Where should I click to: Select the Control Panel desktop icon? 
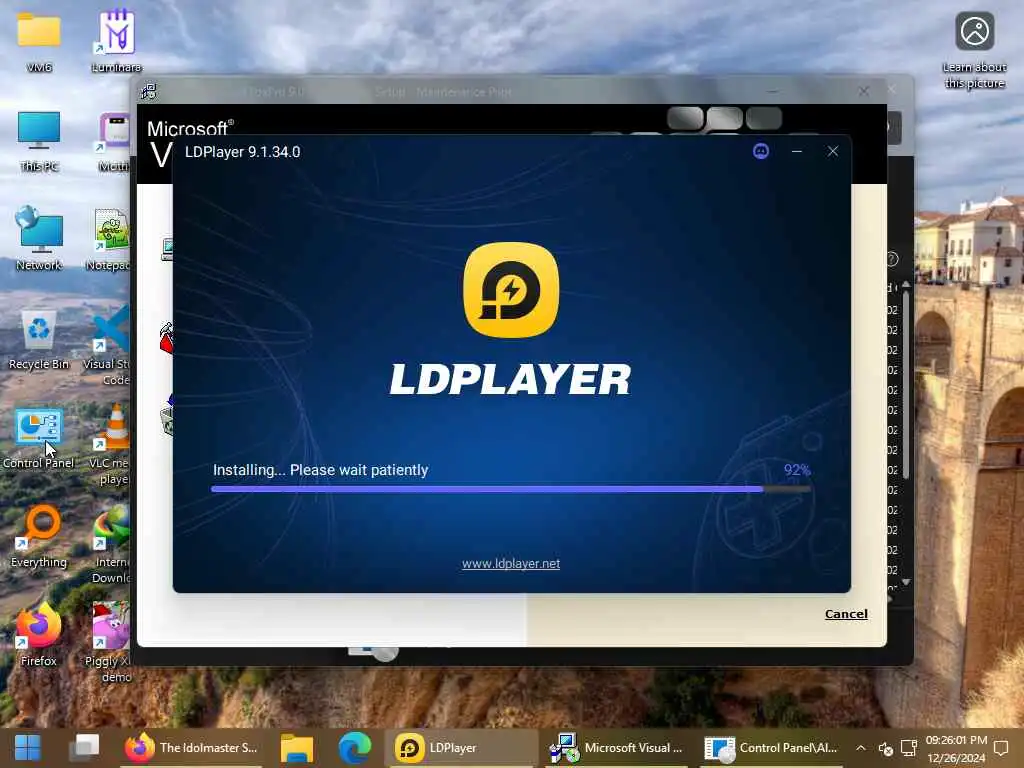pos(39,438)
